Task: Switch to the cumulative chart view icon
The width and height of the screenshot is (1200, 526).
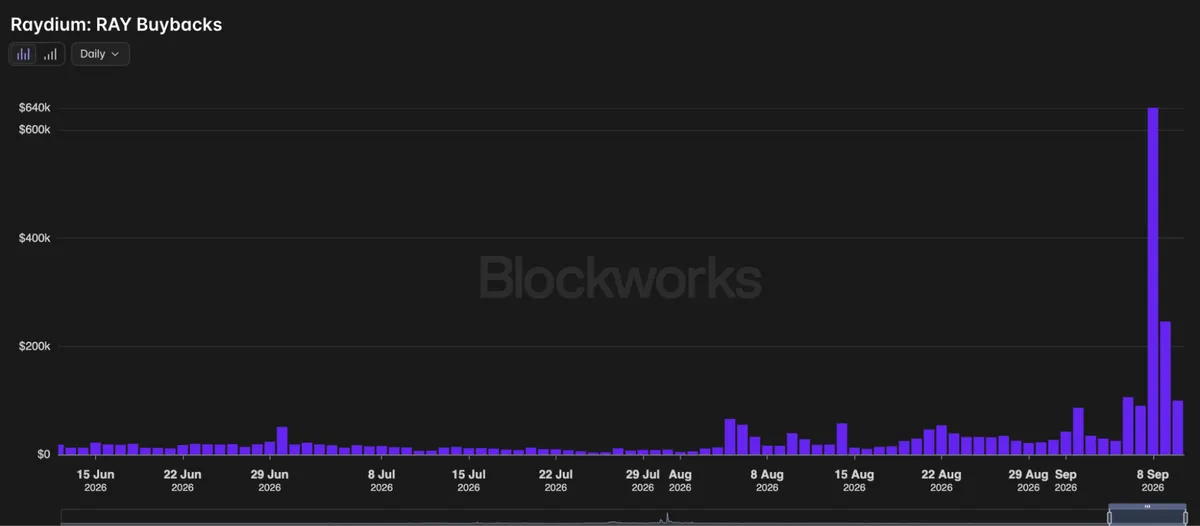Action: click(x=51, y=54)
